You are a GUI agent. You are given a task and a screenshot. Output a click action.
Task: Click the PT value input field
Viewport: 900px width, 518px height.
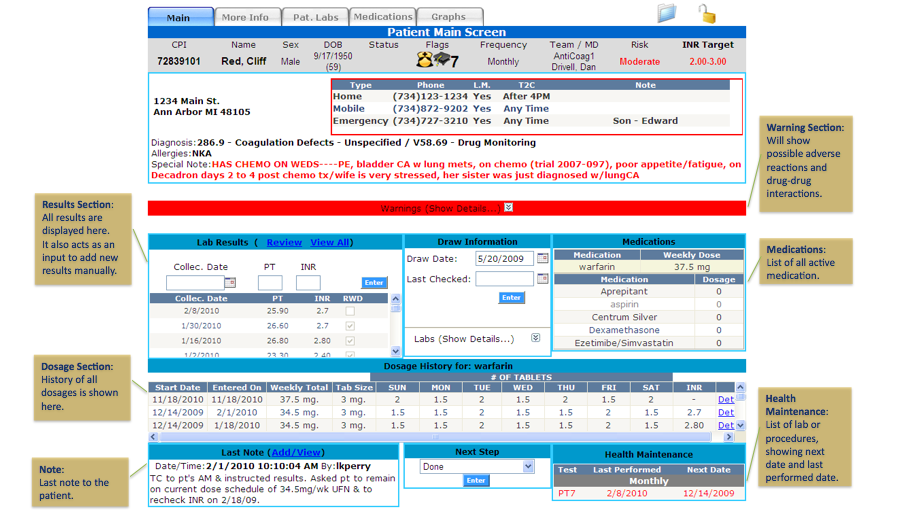[x=270, y=283]
